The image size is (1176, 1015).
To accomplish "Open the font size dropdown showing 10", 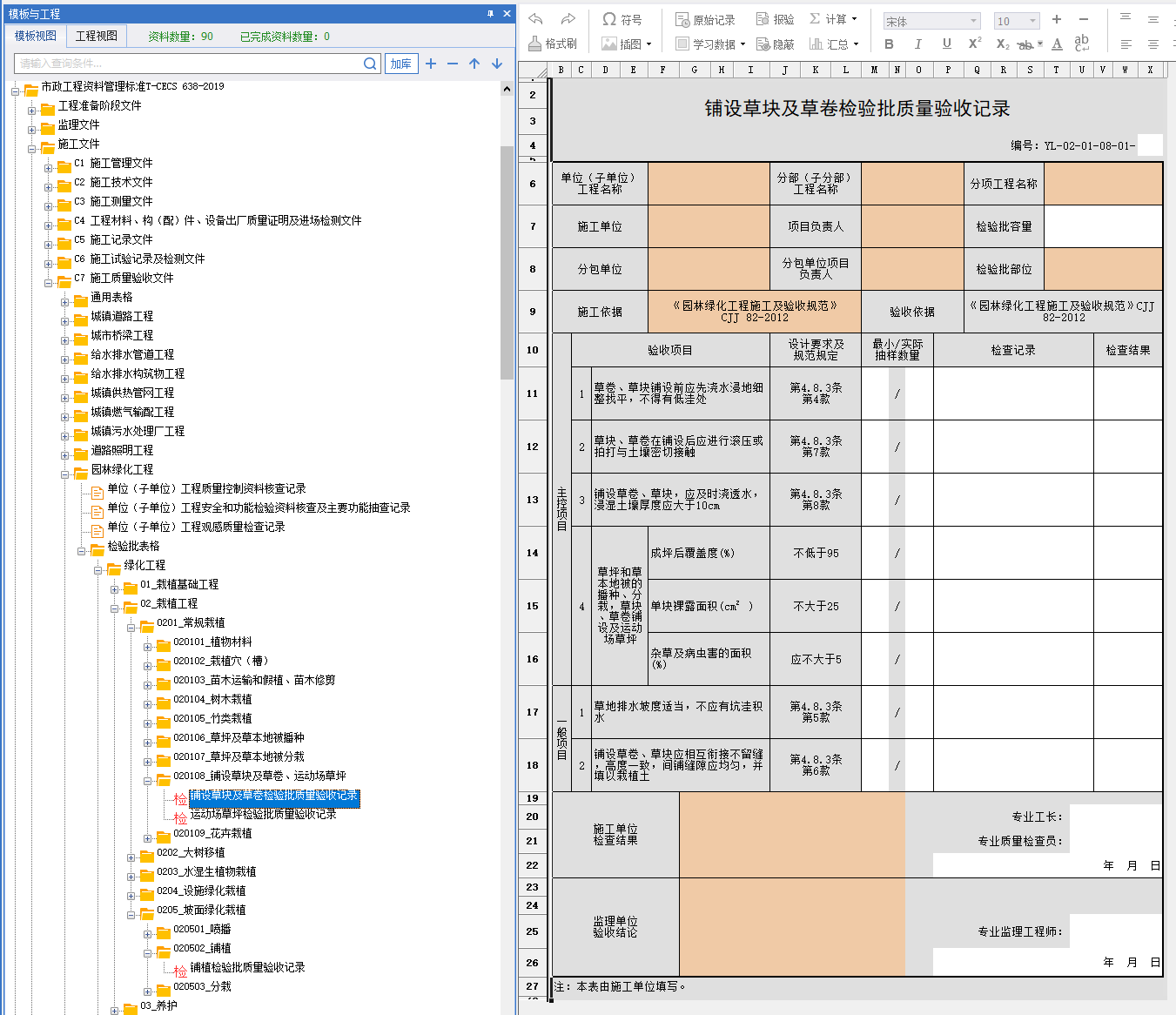I will point(1032,21).
